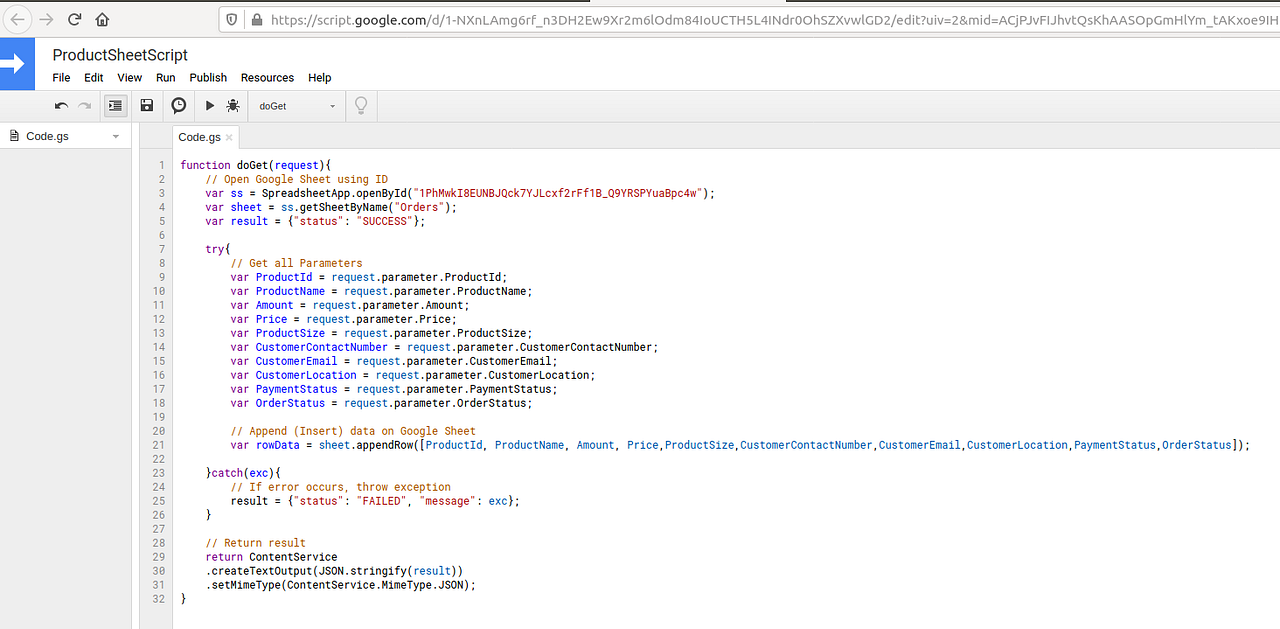Save the project using the floppy disk icon
The image size is (1280, 629).
click(x=146, y=105)
